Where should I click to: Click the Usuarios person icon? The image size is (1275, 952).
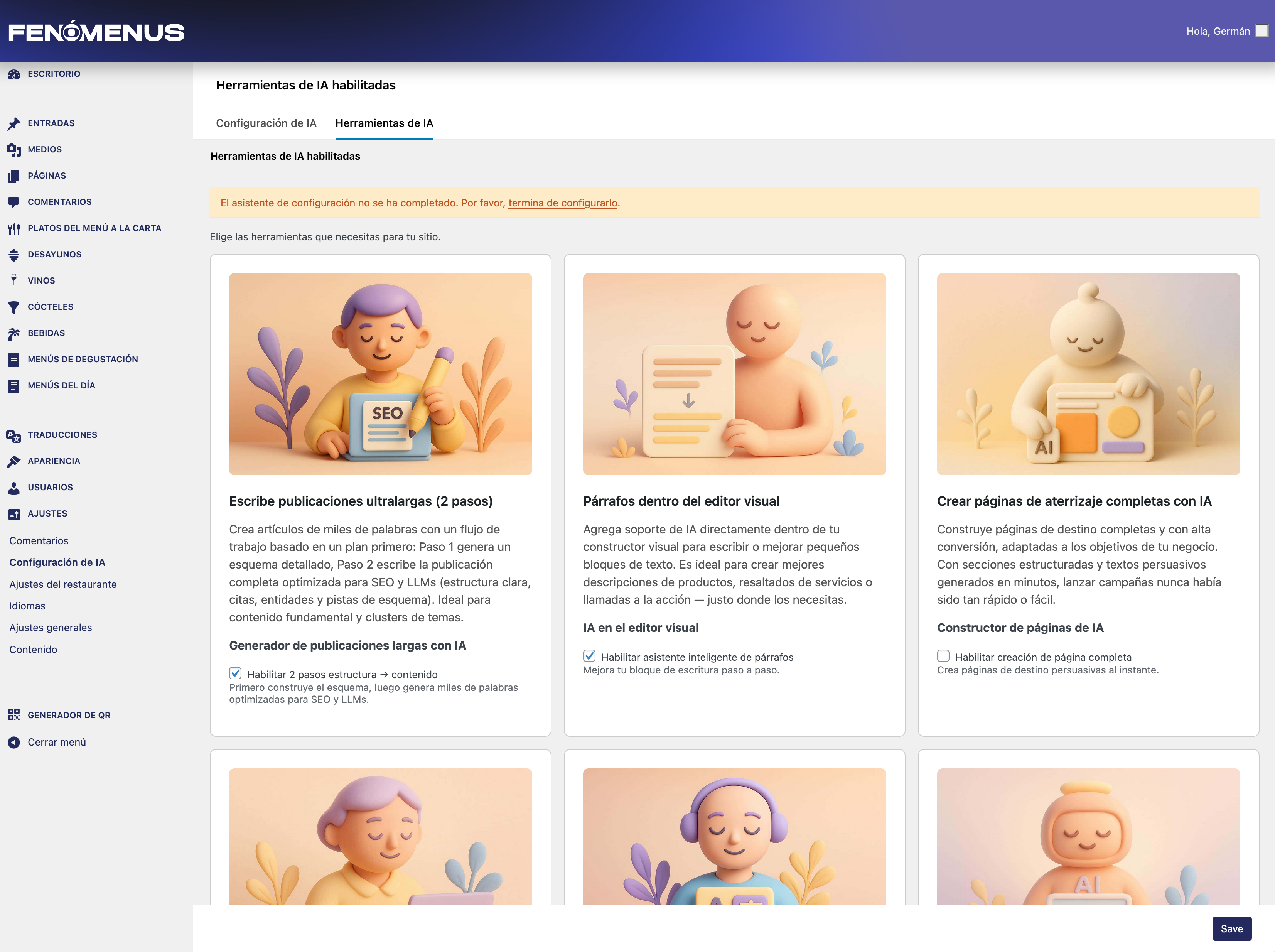click(14, 488)
